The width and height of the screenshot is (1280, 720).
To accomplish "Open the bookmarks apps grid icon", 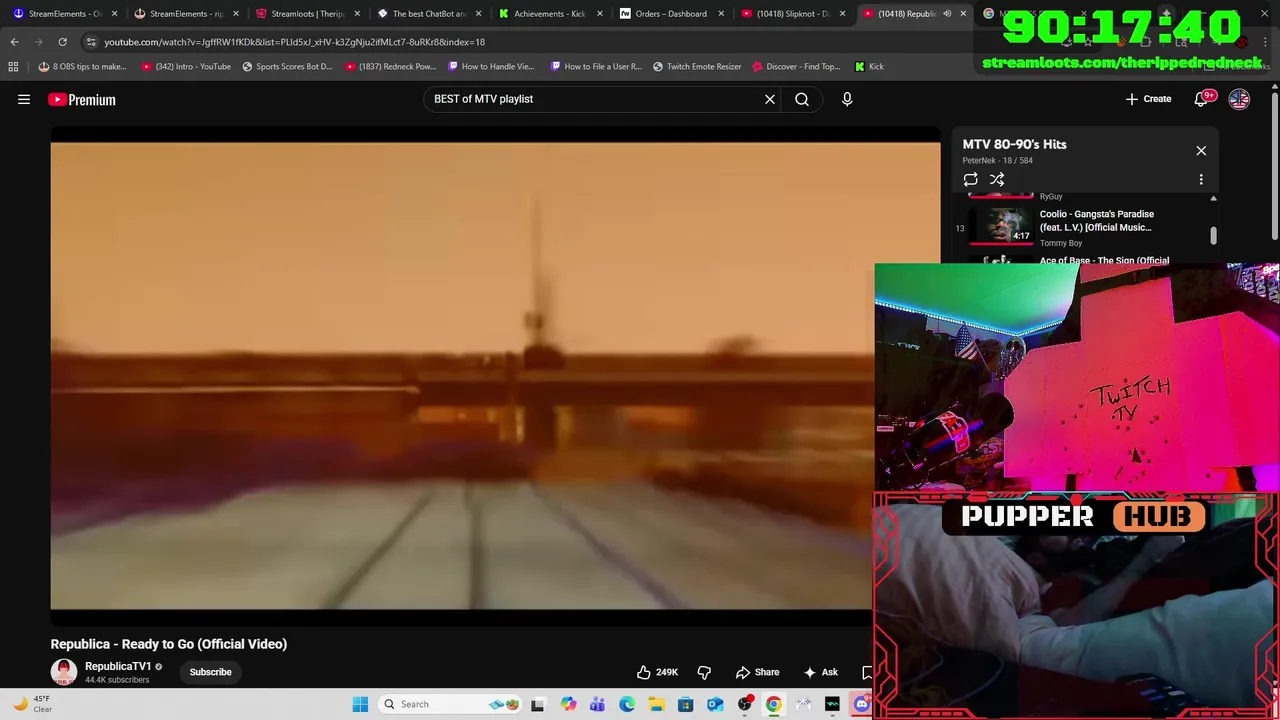I will pos(13,66).
